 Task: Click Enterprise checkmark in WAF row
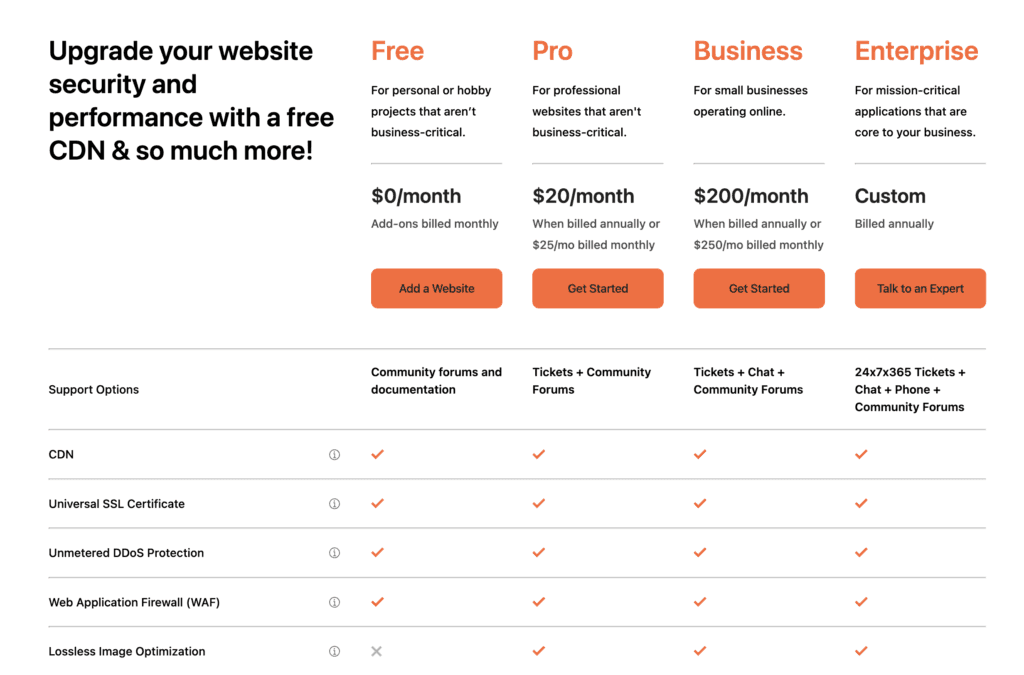coord(861,602)
